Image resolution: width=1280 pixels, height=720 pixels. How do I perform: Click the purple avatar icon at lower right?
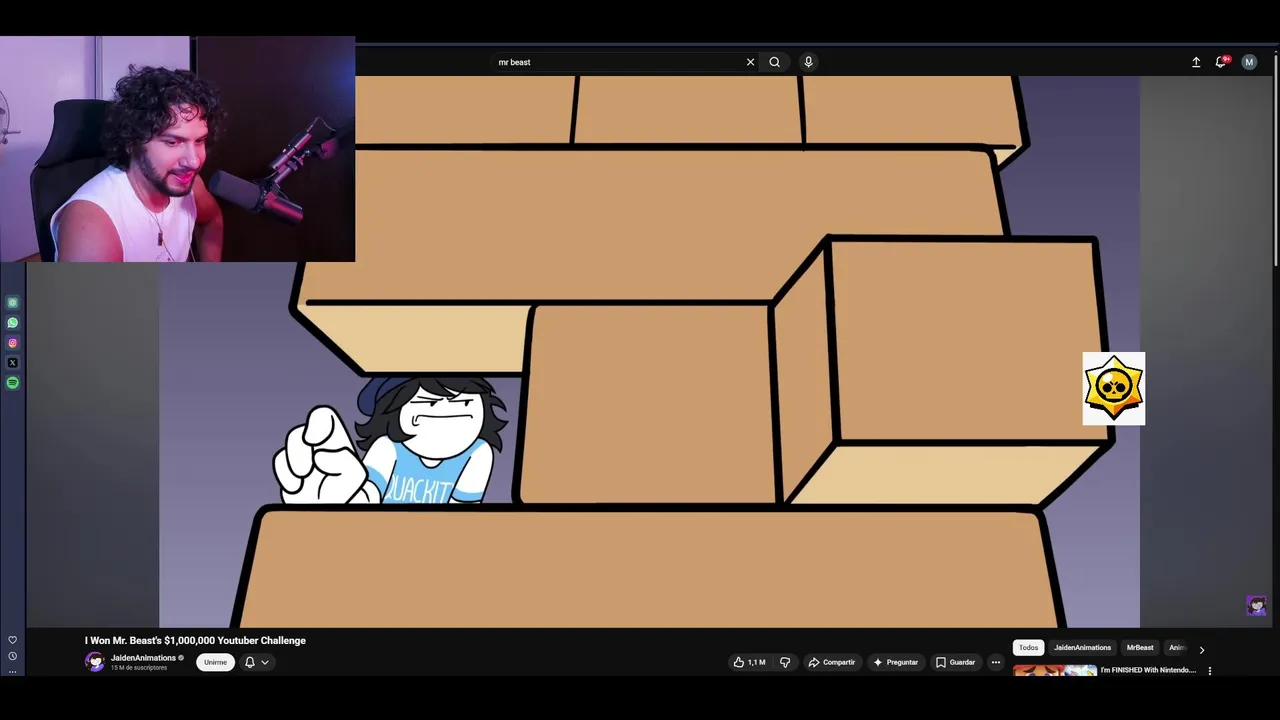(1257, 605)
